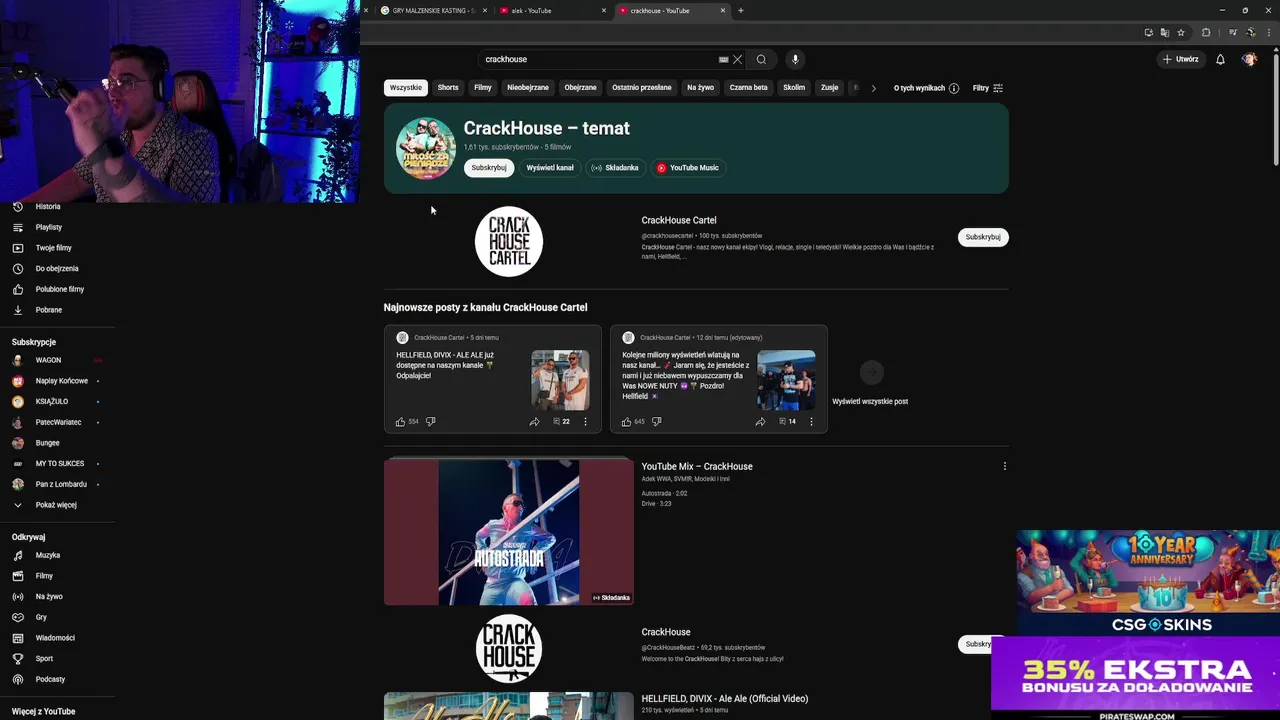Viewport: 1280px width, 720px height.
Task: Click Wyświetl wszystkie posty link
Action: coord(870,401)
